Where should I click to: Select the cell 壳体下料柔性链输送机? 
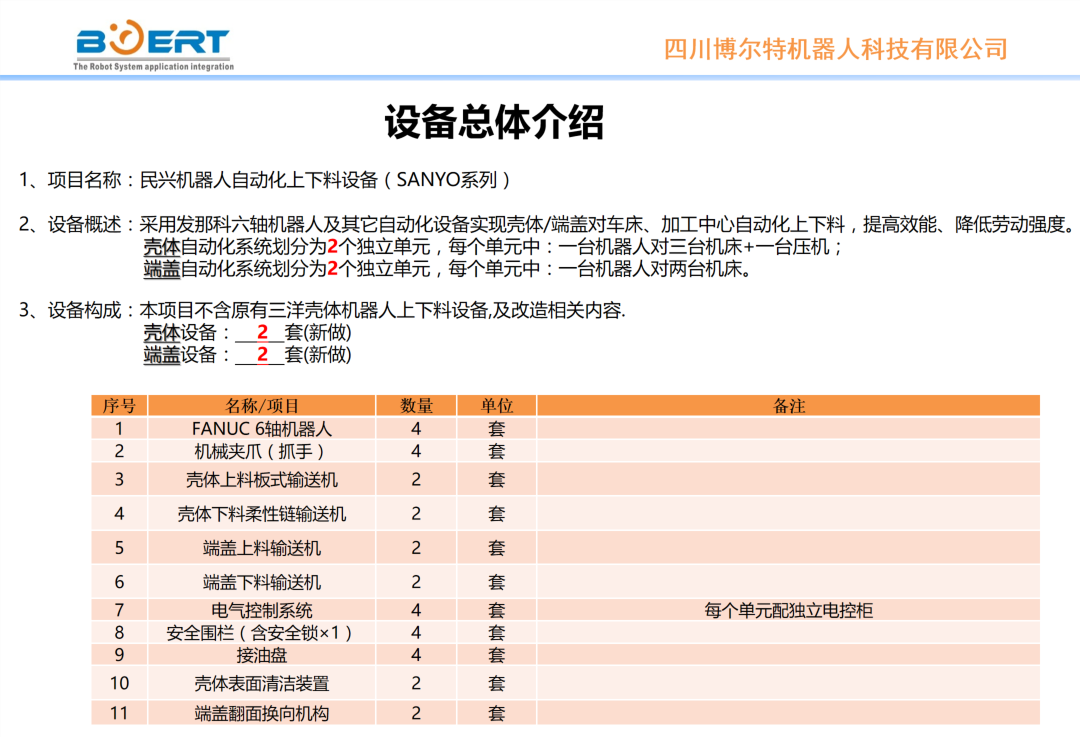click(x=262, y=514)
